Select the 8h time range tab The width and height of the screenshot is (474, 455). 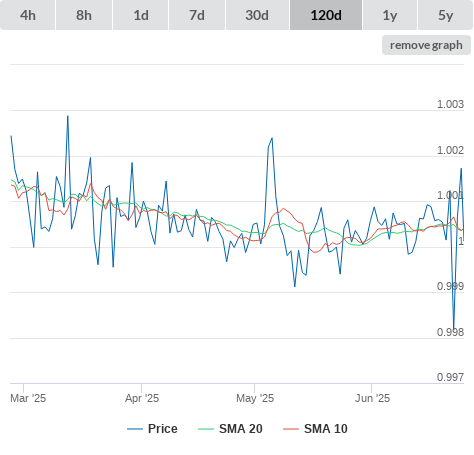pos(84,15)
